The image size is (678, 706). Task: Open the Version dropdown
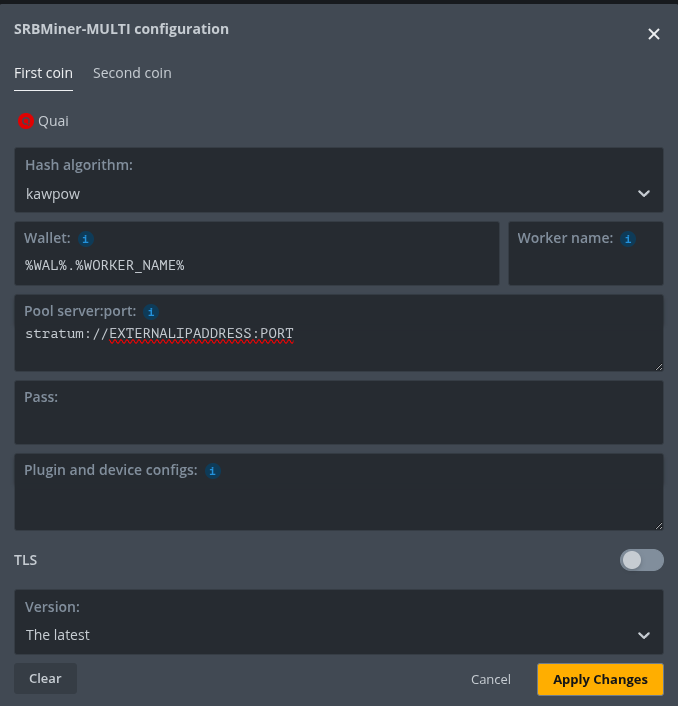click(339, 622)
